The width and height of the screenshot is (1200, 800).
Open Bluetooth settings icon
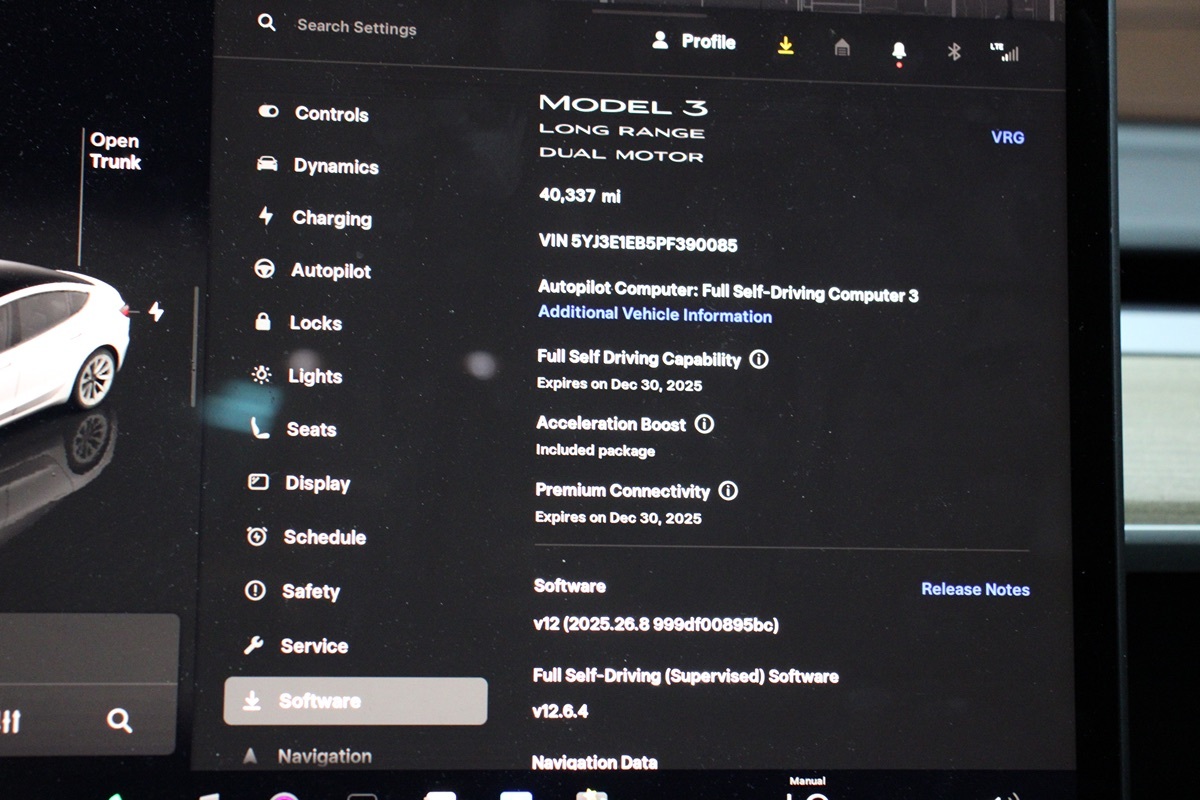(954, 52)
